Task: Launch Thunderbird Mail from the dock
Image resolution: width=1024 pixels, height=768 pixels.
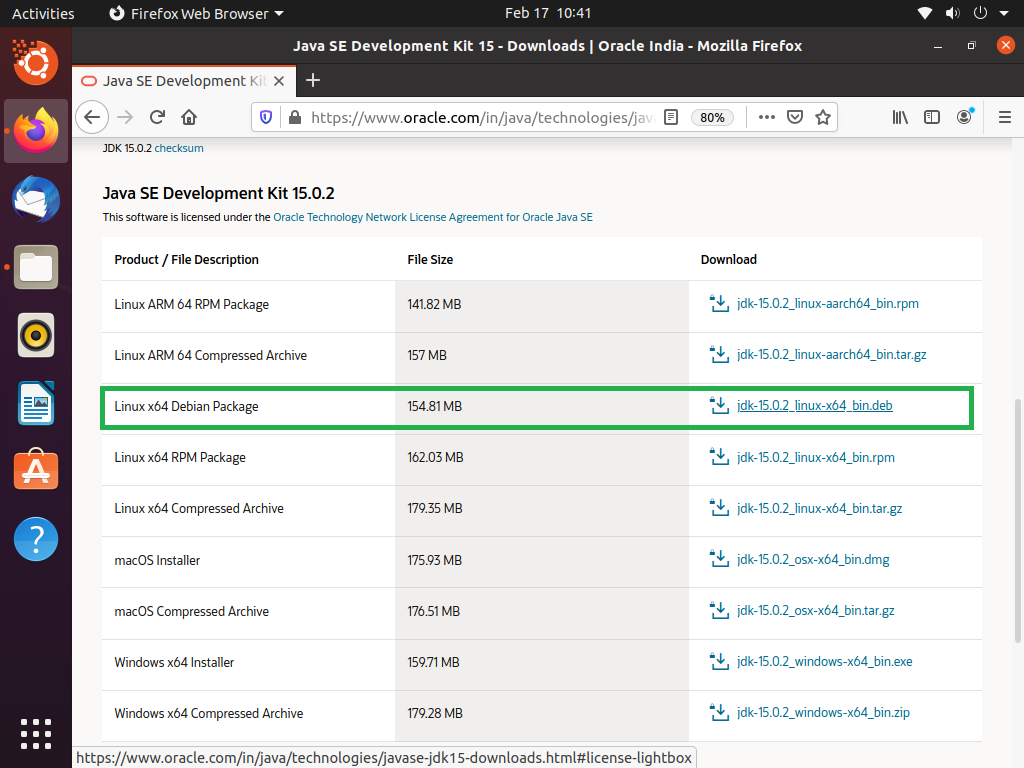Action: click(36, 199)
